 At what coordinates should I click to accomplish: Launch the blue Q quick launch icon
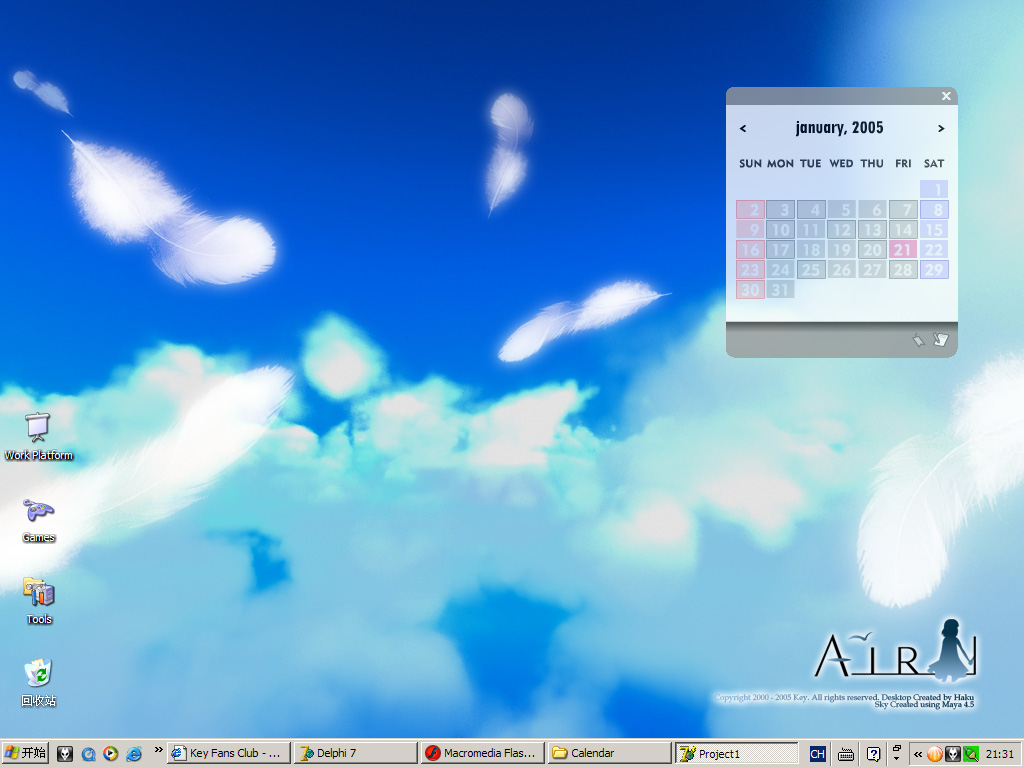pos(88,754)
